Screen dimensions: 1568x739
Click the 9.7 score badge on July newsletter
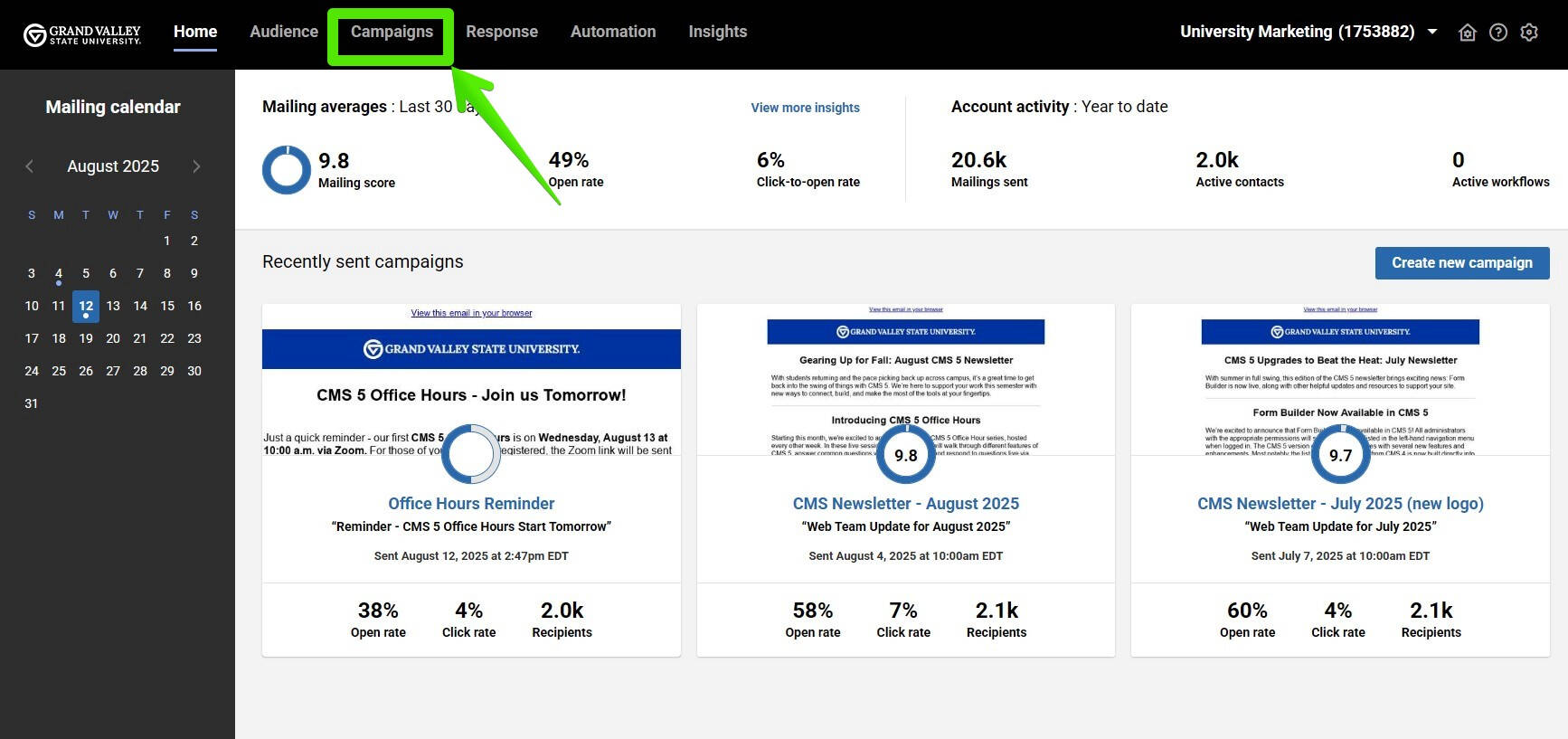[x=1340, y=455]
